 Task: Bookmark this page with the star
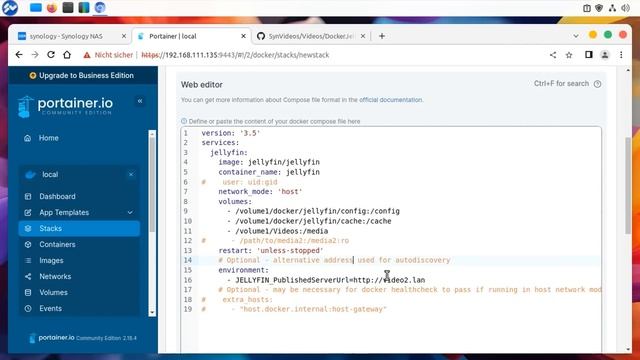(569, 55)
